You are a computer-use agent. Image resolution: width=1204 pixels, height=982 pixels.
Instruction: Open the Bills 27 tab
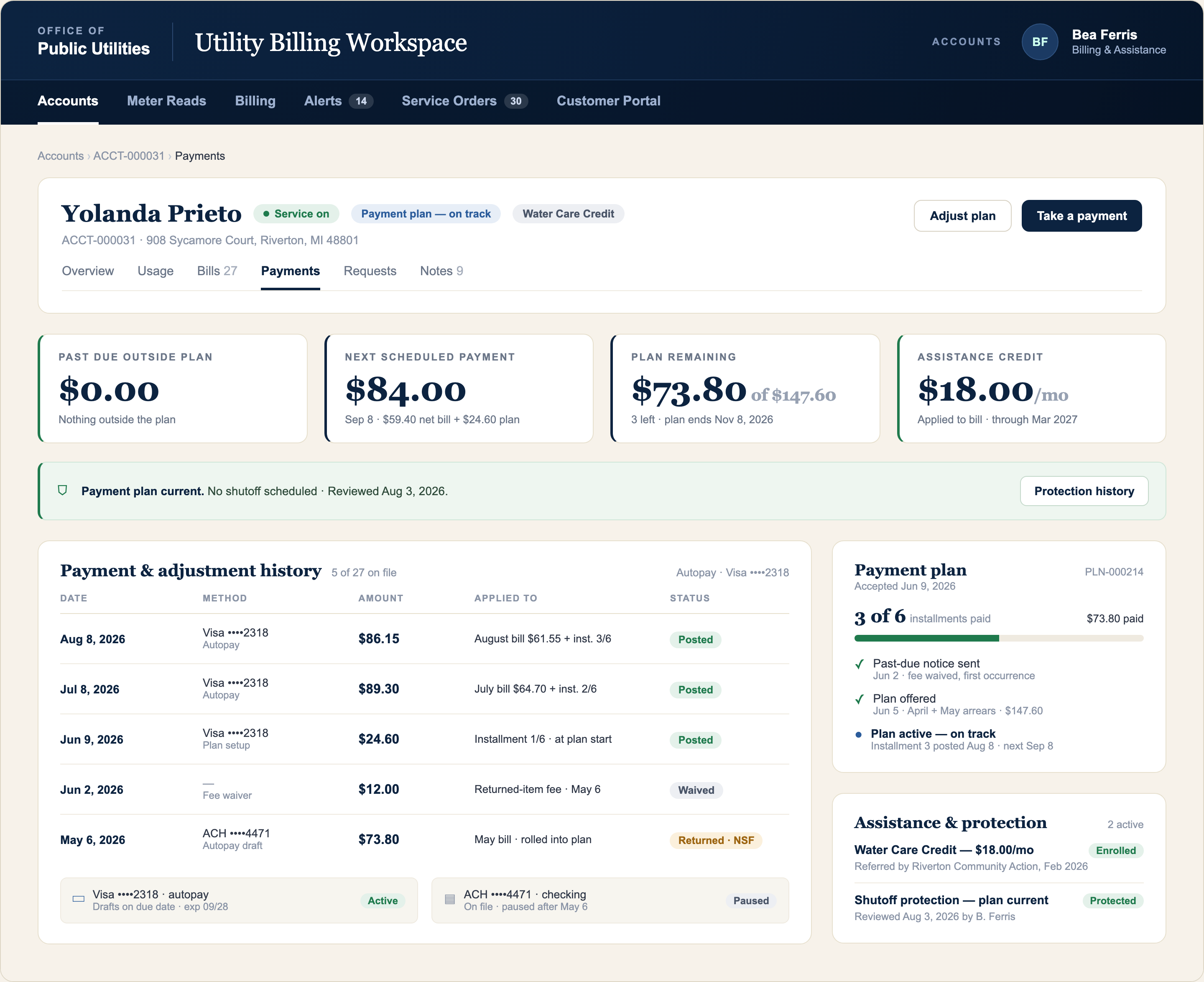coord(217,271)
